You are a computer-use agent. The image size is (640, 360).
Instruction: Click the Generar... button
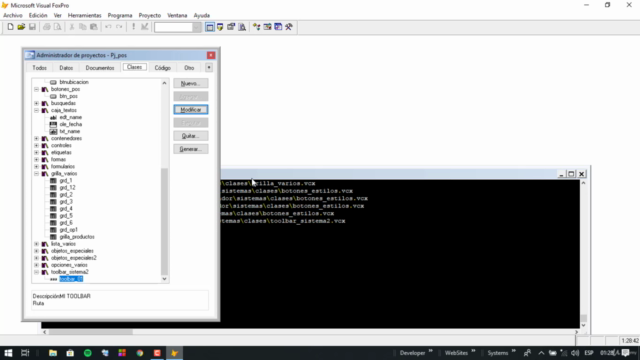point(191,149)
